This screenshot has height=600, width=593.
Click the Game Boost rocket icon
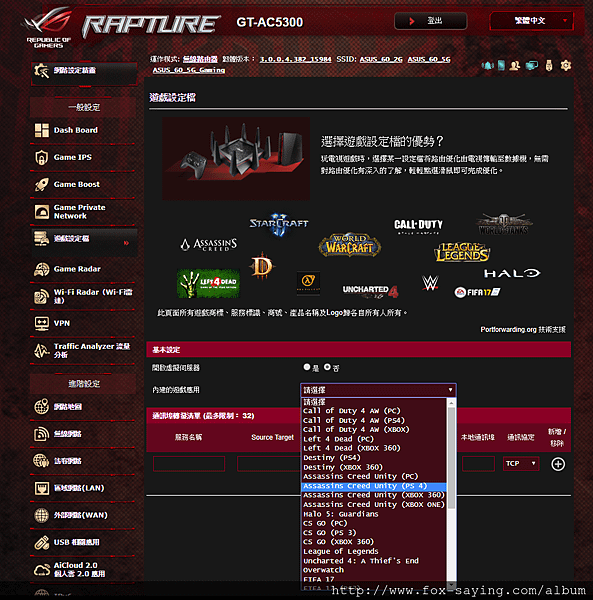[42, 184]
